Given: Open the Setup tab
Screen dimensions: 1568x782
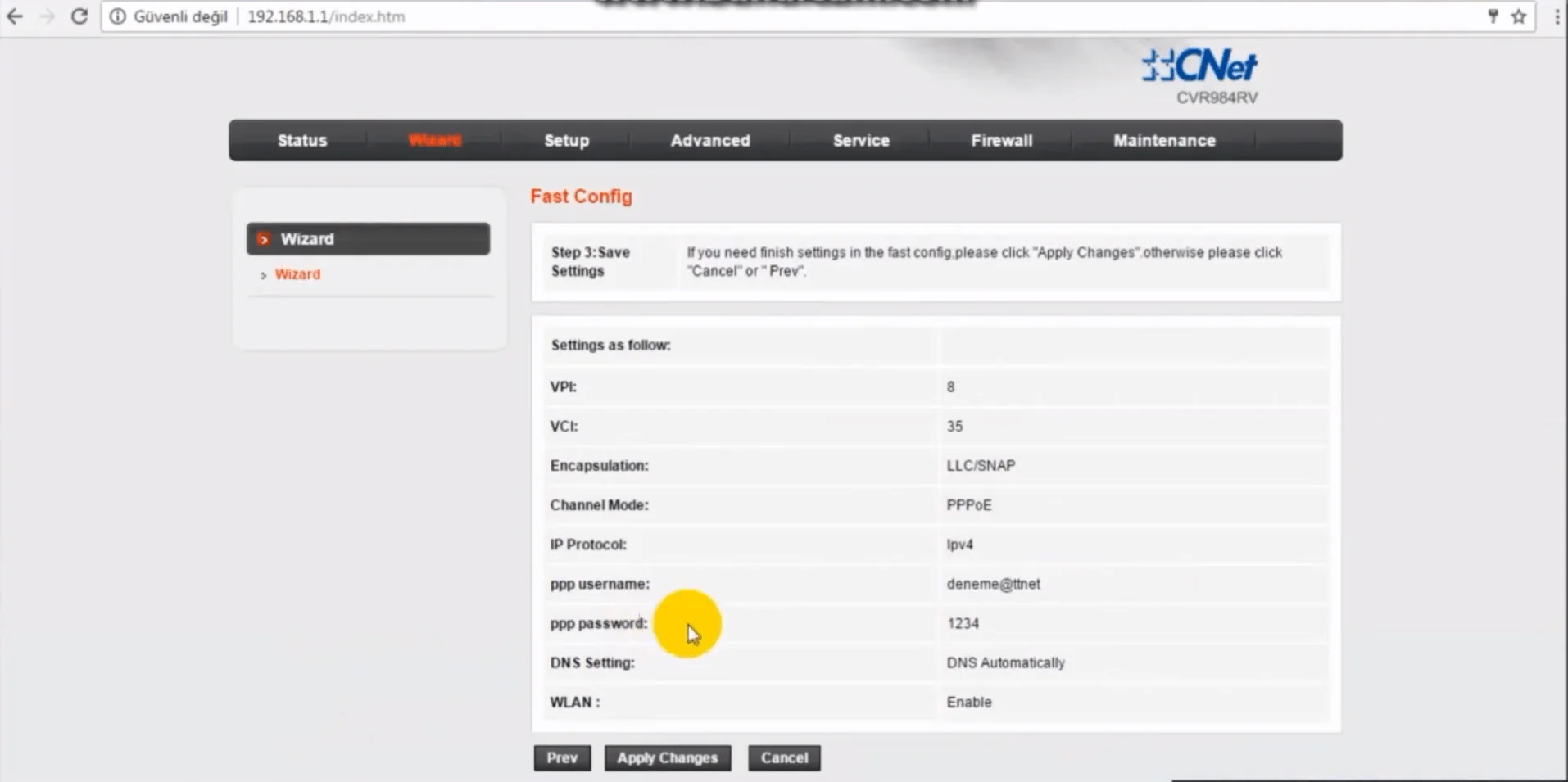Looking at the screenshot, I should (x=566, y=141).
